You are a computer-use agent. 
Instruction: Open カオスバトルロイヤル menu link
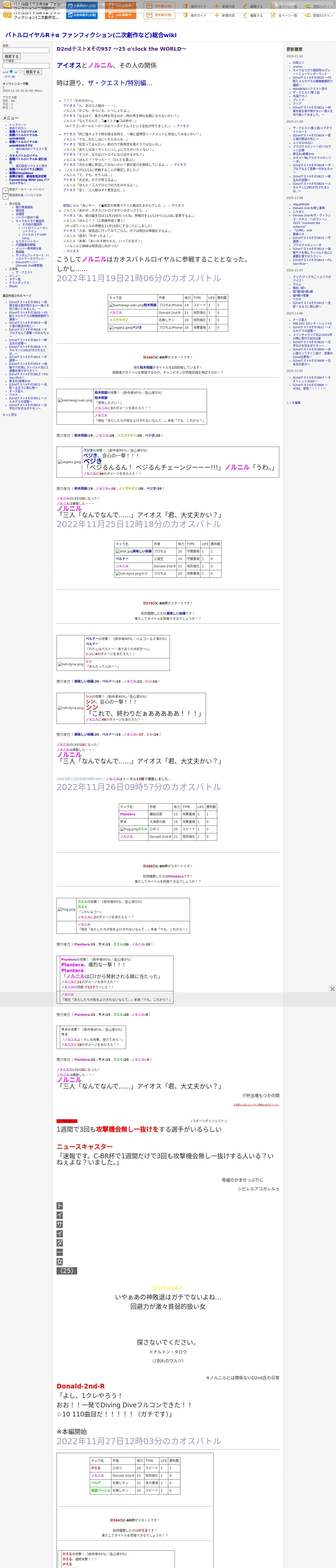coord(23,155)
